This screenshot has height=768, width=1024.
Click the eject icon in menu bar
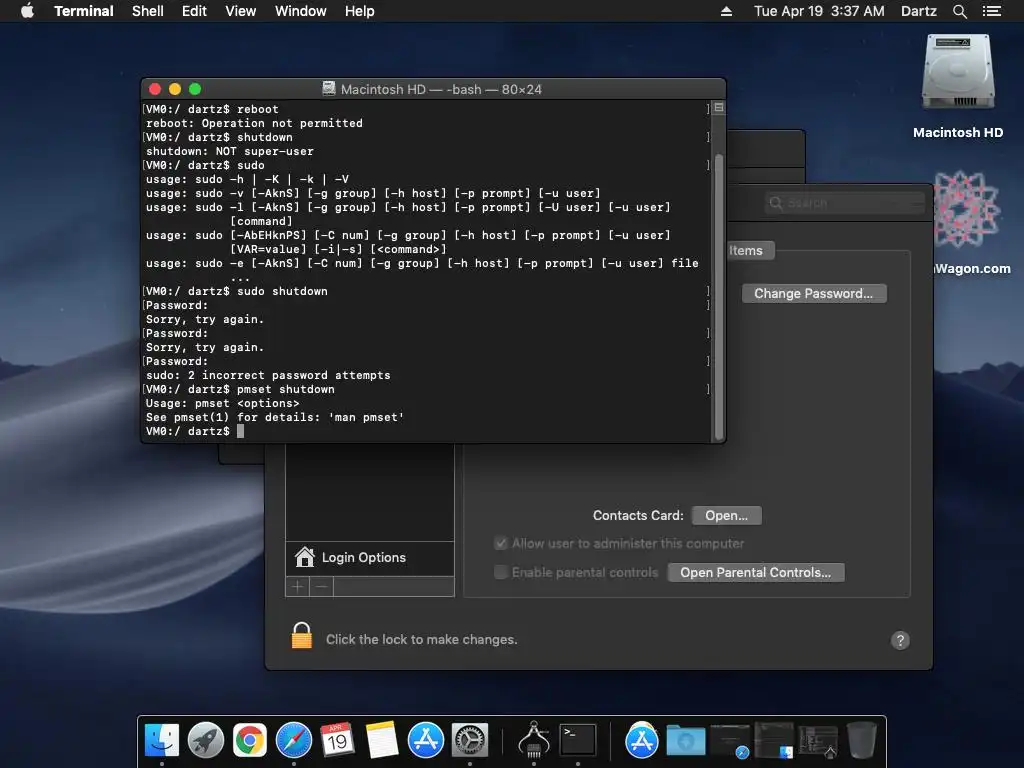[x=726, y=11]
